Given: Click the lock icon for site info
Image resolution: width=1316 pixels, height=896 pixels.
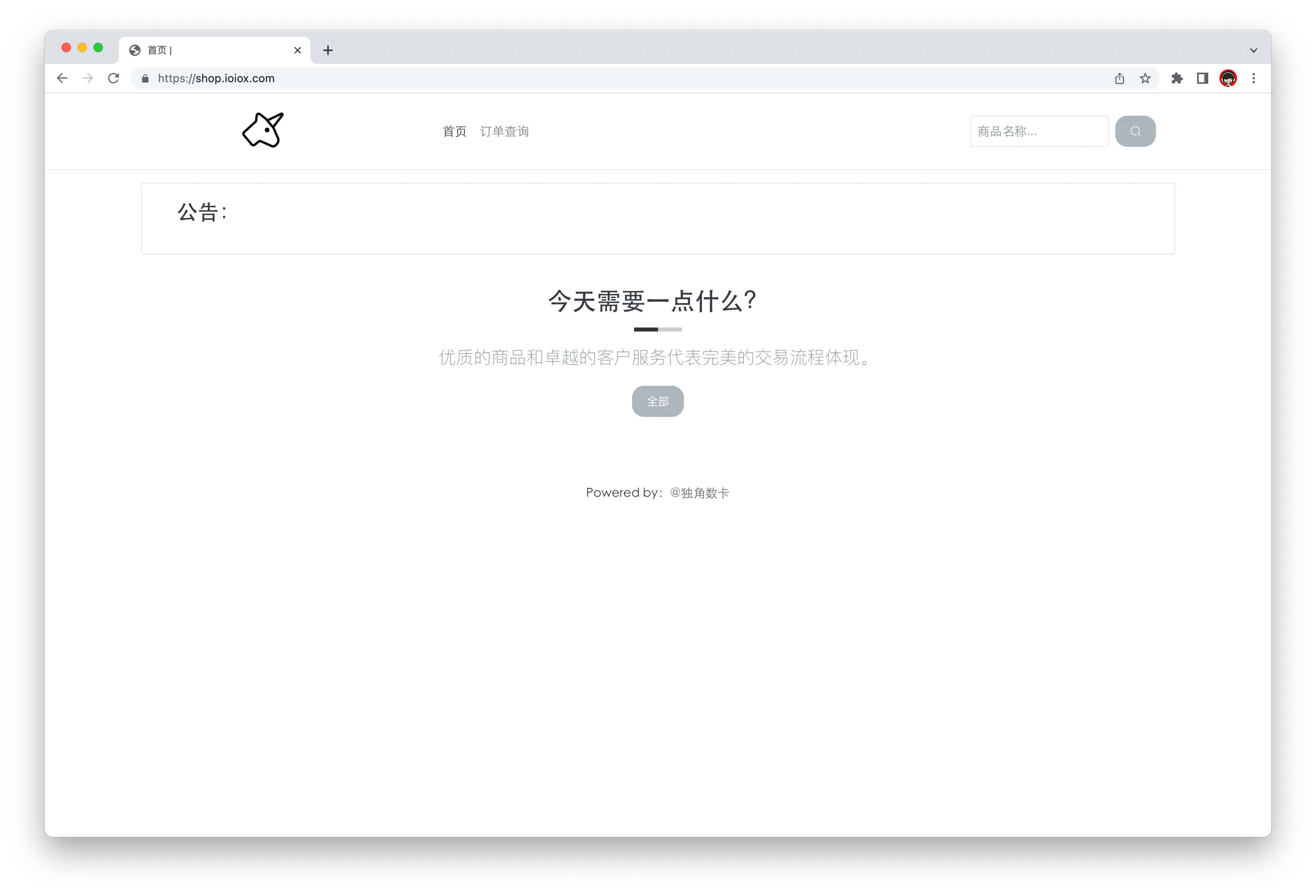Looking at the screenshot, I should click(145, 79).
